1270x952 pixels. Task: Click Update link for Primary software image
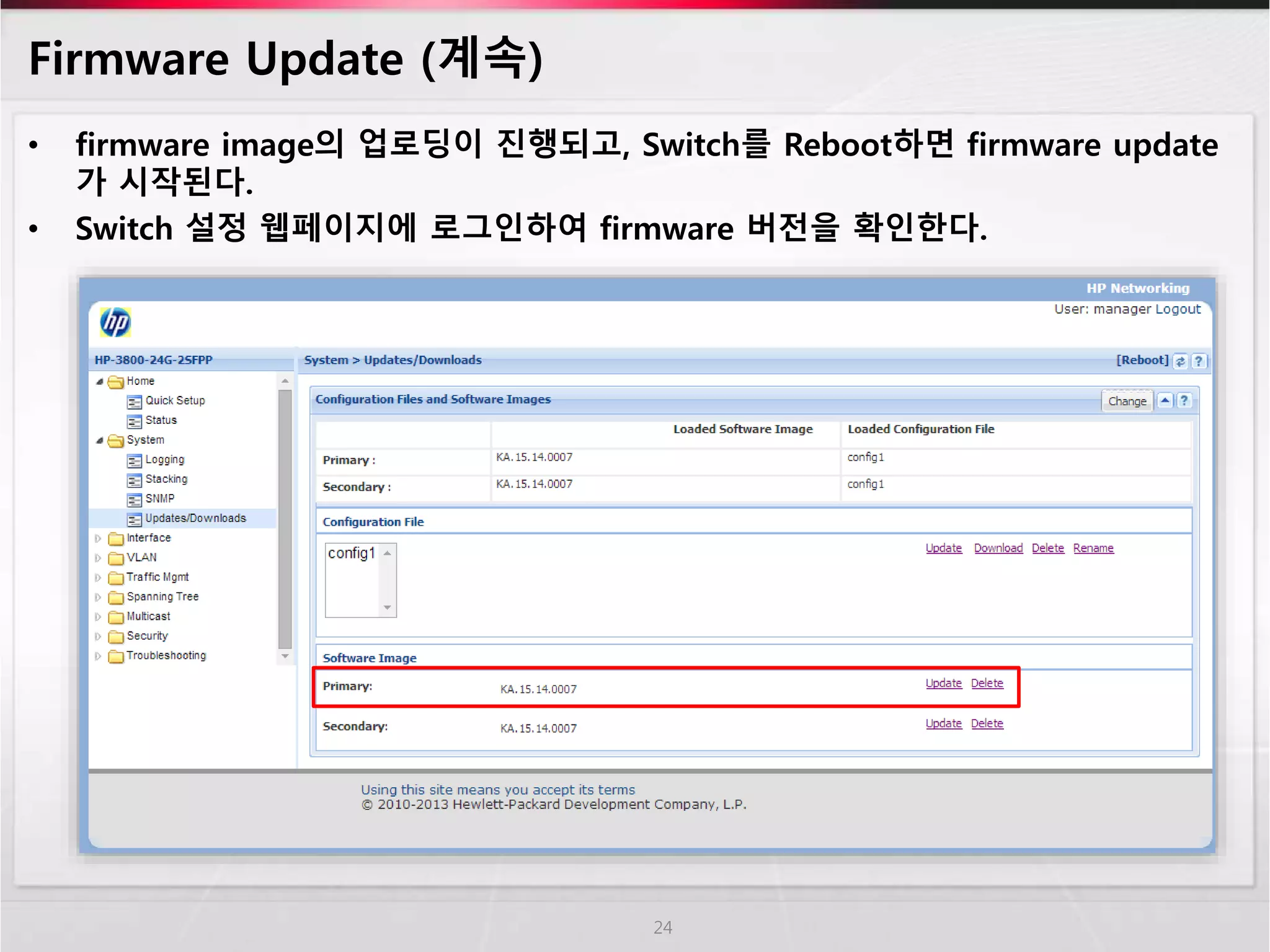944,683
